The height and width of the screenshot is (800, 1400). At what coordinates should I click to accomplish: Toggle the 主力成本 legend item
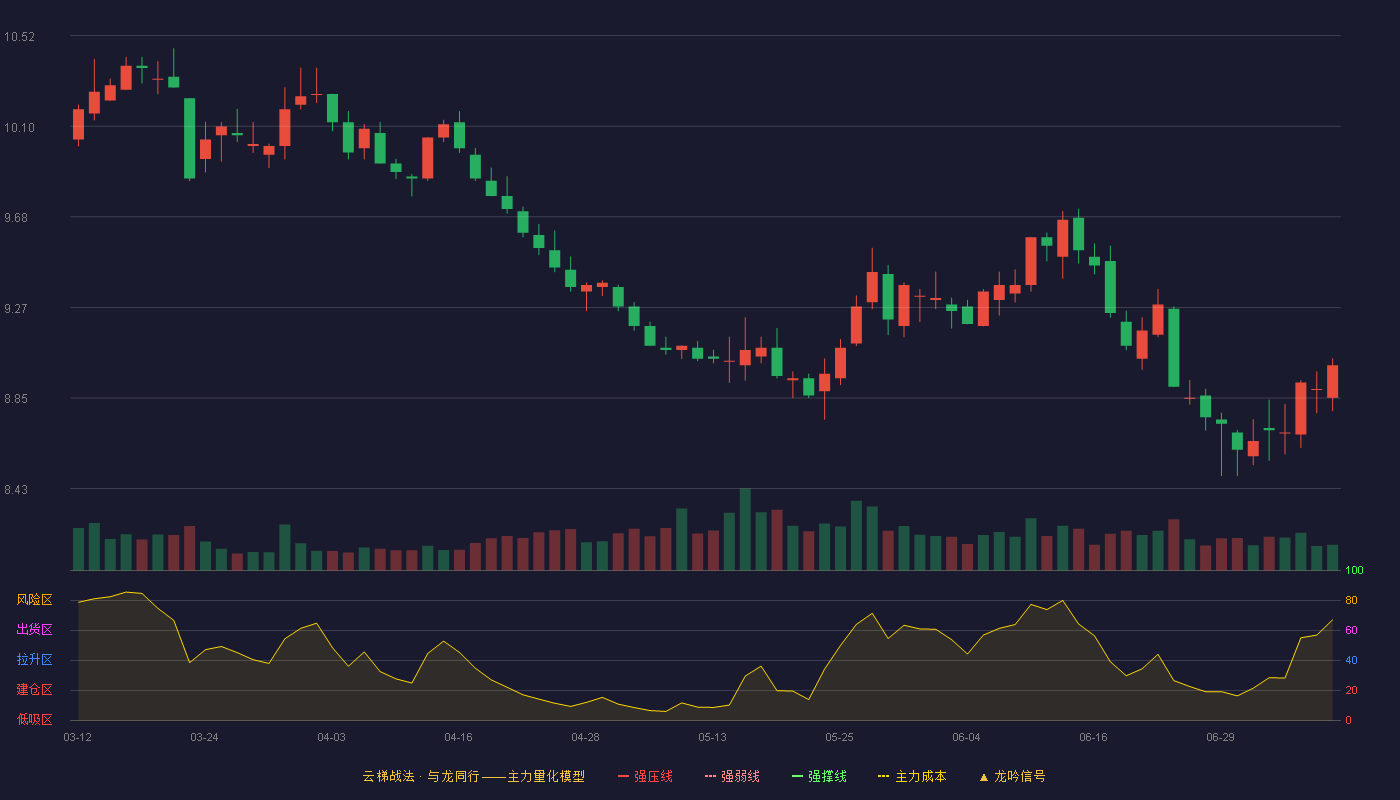pos(912,776)
